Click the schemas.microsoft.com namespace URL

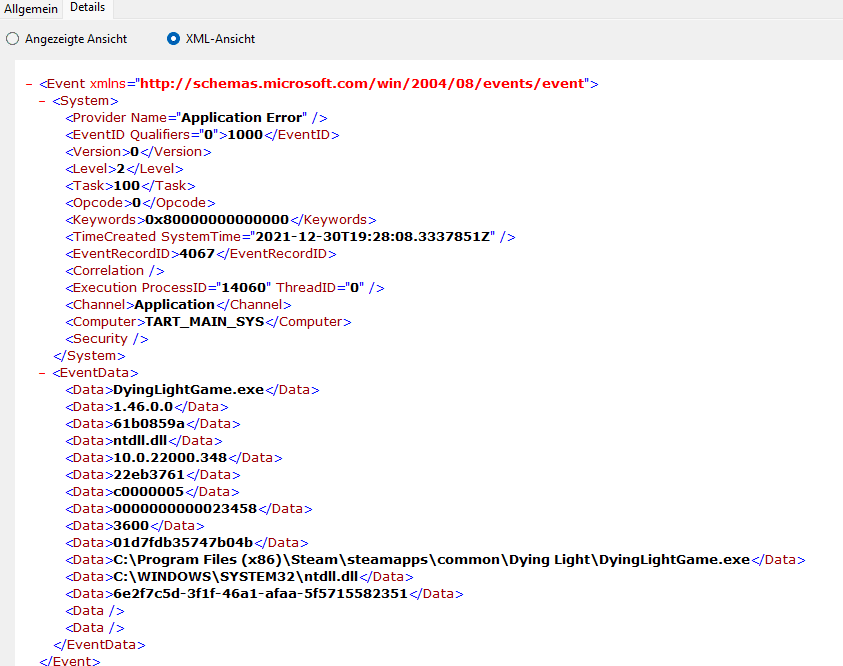362,84
